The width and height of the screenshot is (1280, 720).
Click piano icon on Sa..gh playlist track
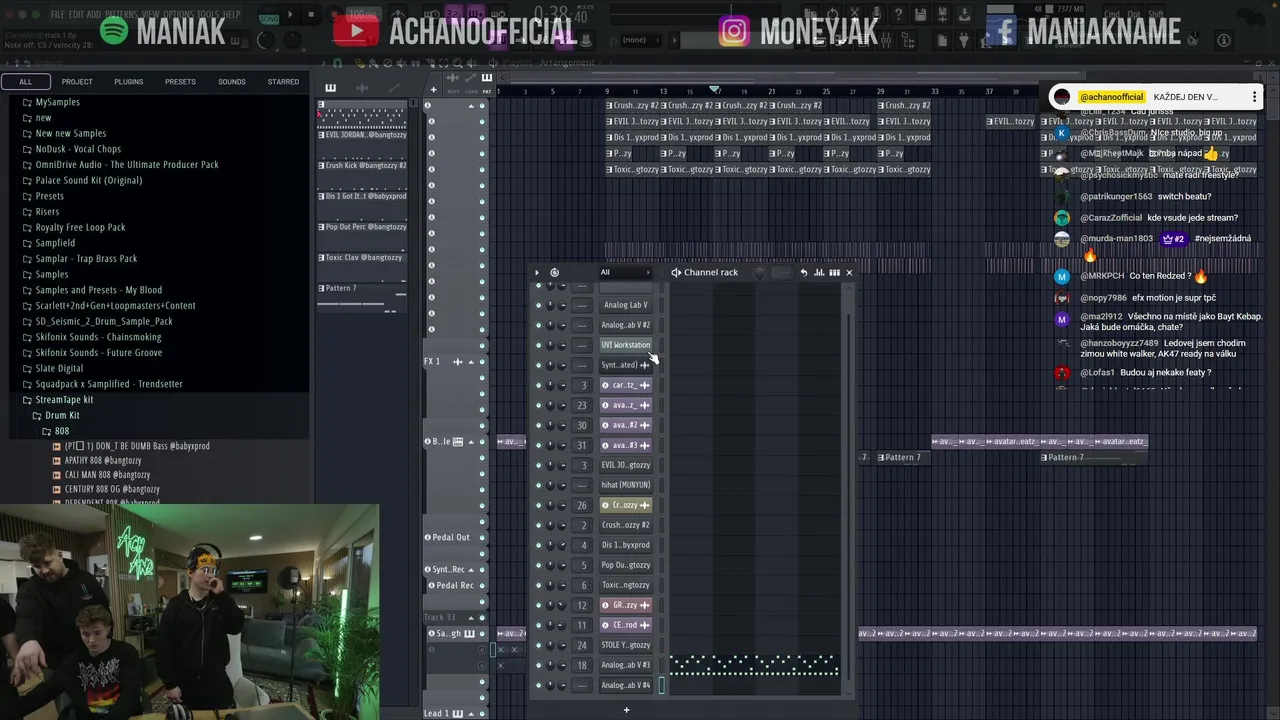tap(470, 633)
